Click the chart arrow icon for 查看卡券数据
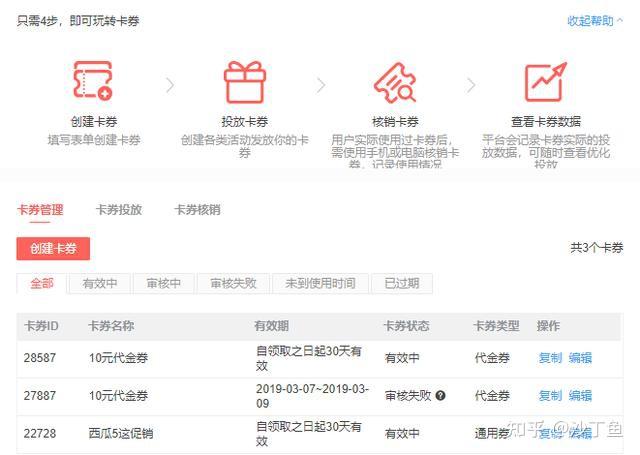The image size is (640, 455). (x=546, y=82)
